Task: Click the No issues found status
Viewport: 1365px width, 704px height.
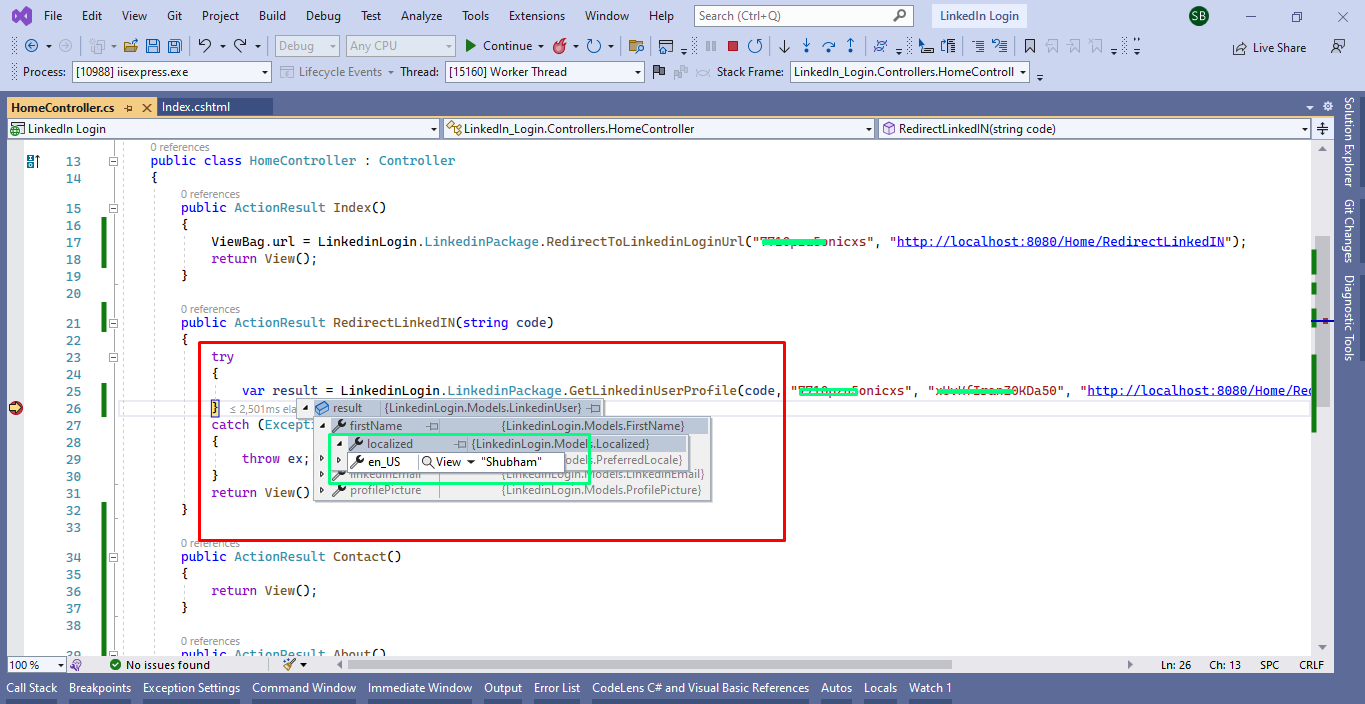Action: [x=160, y=665]
